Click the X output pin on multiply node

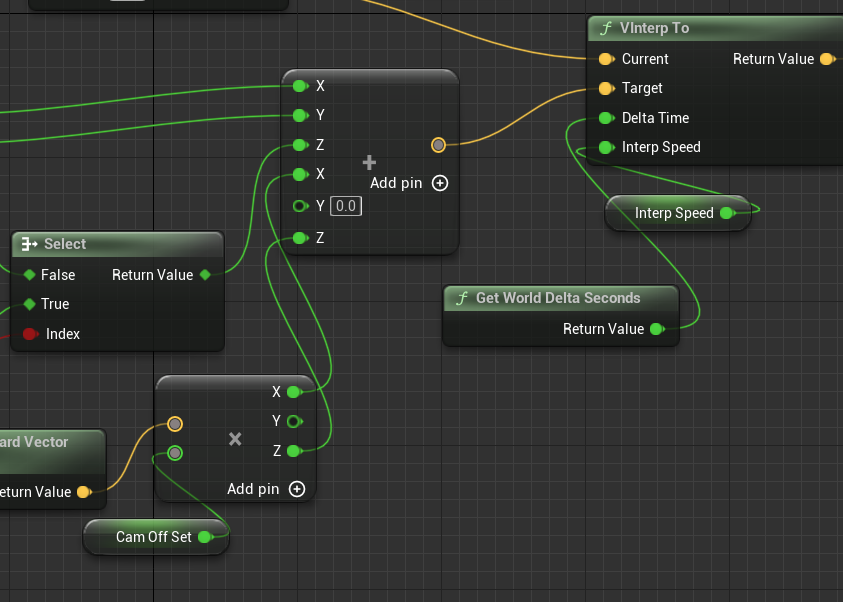pos(294,392)
